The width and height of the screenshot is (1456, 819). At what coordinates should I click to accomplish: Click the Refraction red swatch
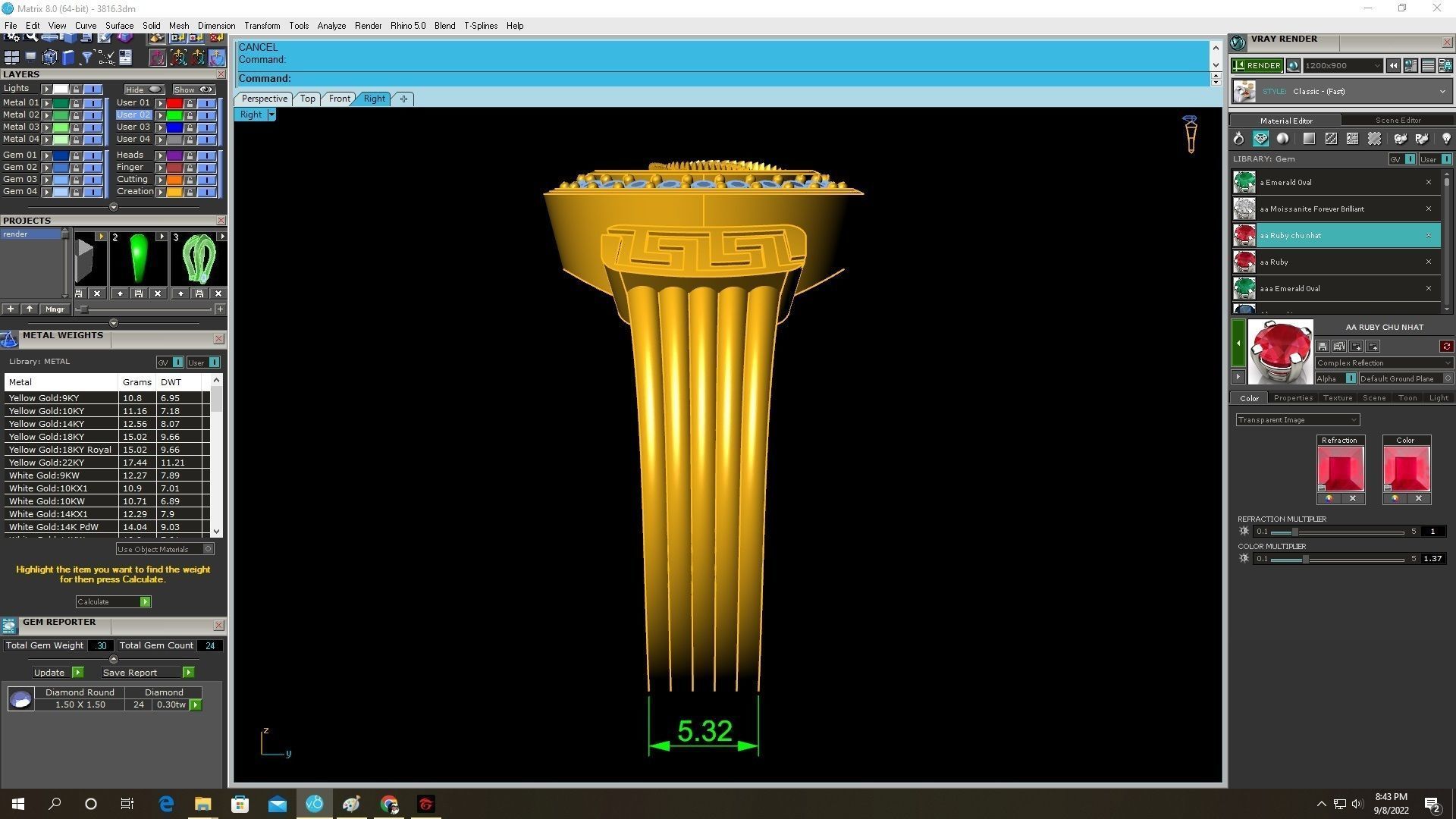point(1340,469)
